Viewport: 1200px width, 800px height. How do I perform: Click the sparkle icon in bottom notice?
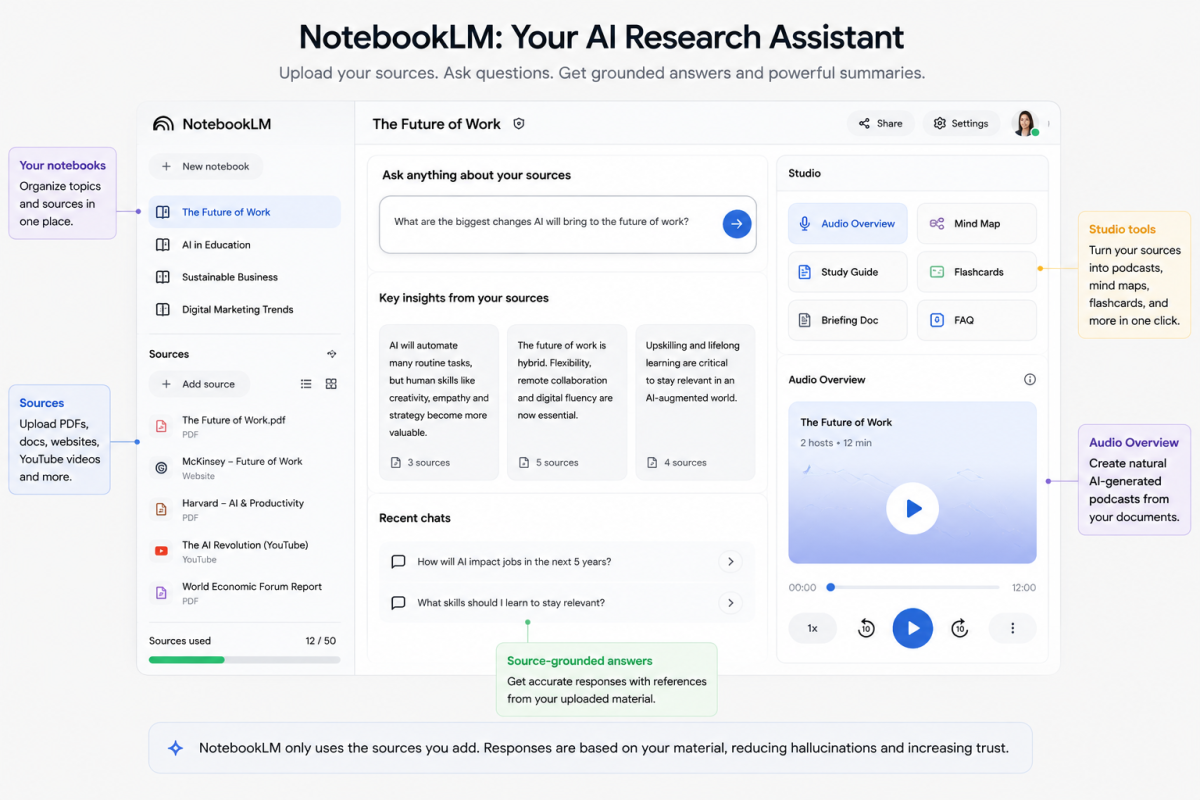[175, 748]
